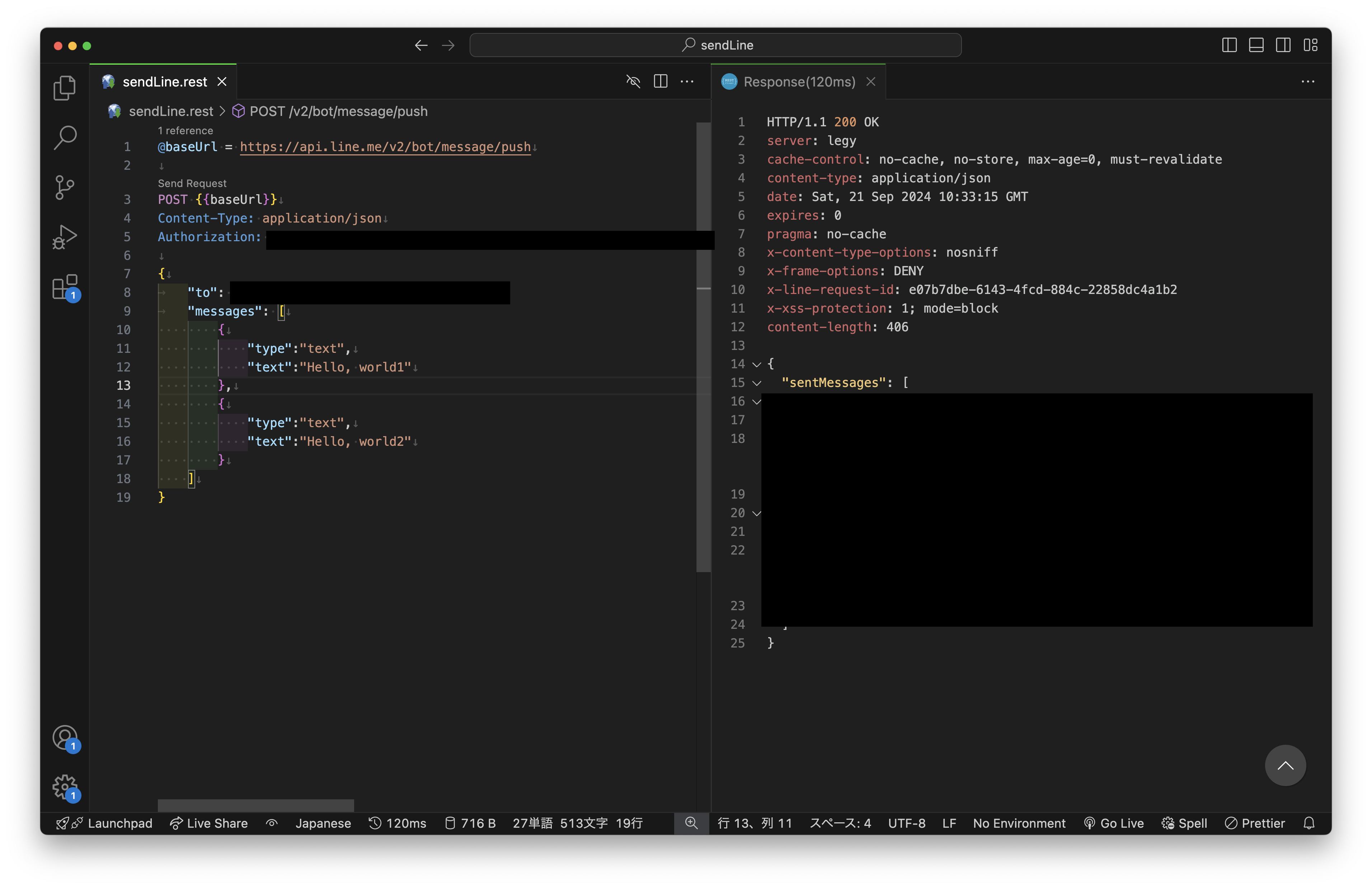Go forward with the right arrow
The height and width of the screenshot is (888, 1372).
[x=448, y=45]
